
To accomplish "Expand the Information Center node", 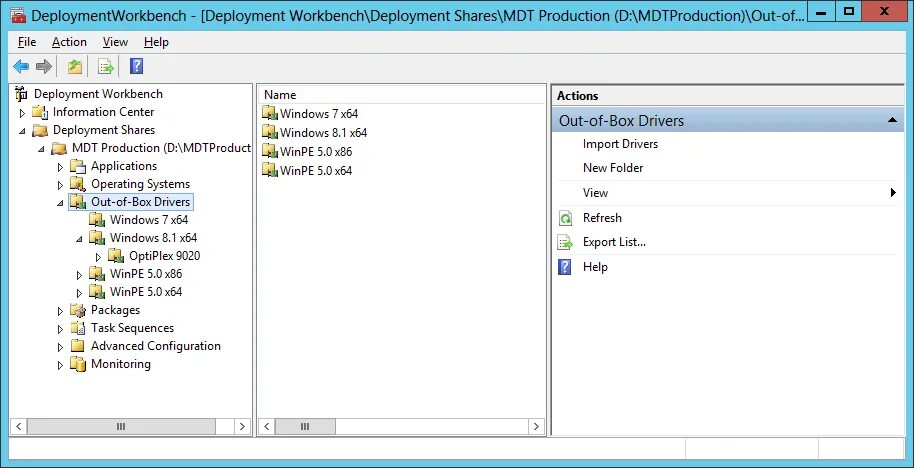I will tap(23, 112).
